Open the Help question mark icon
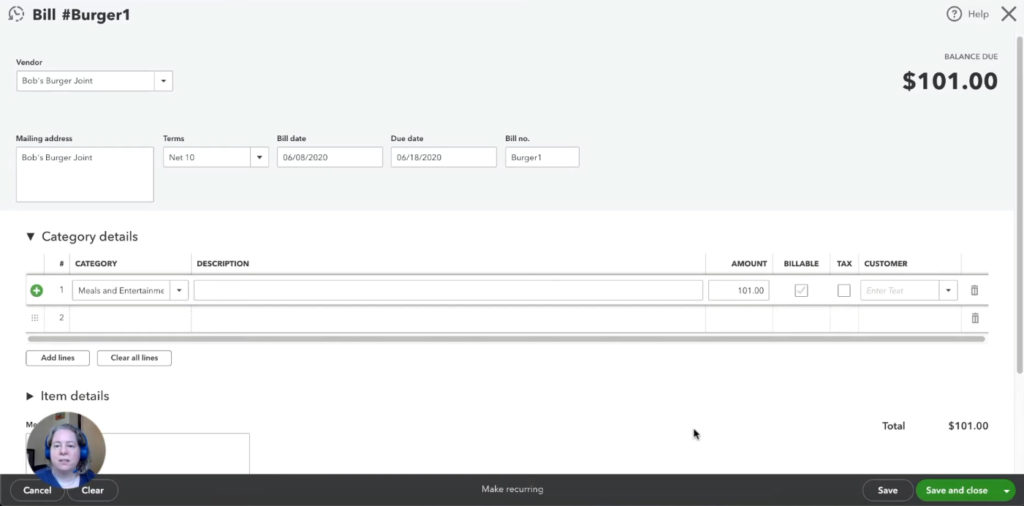This screenshot has height=506, width=1024. pos(954,14)
